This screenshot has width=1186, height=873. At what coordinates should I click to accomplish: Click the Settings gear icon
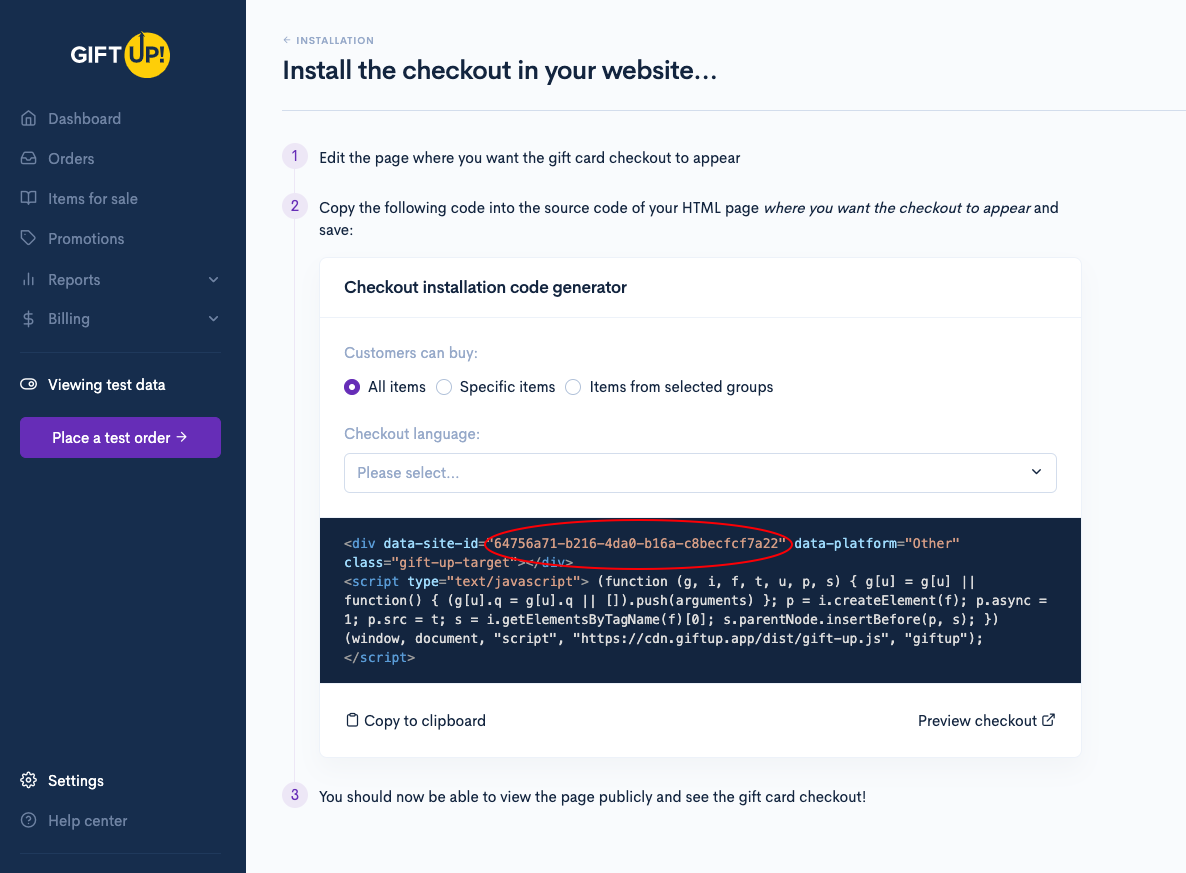click(29, 780)
